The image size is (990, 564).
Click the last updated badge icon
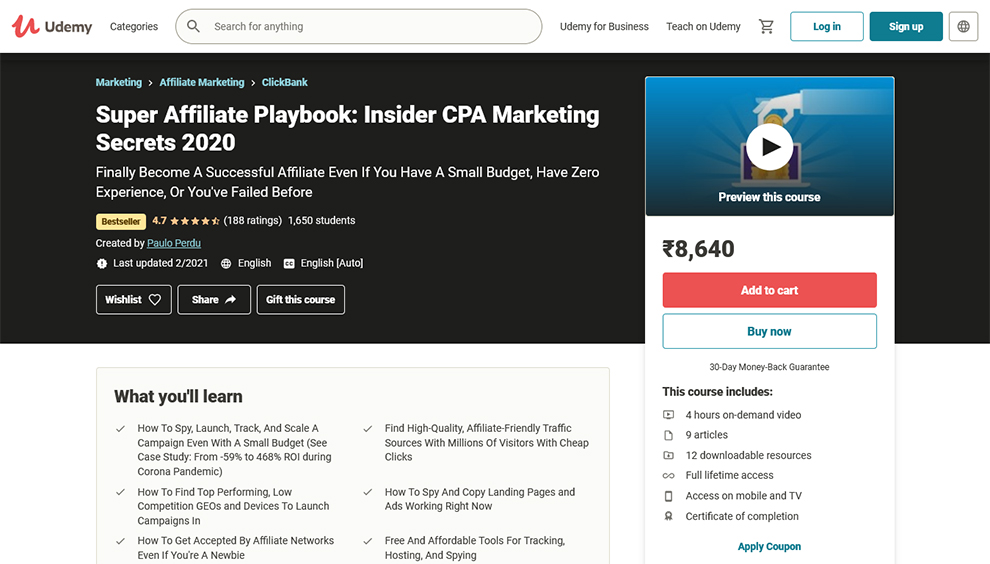click(x=102, y=263)
